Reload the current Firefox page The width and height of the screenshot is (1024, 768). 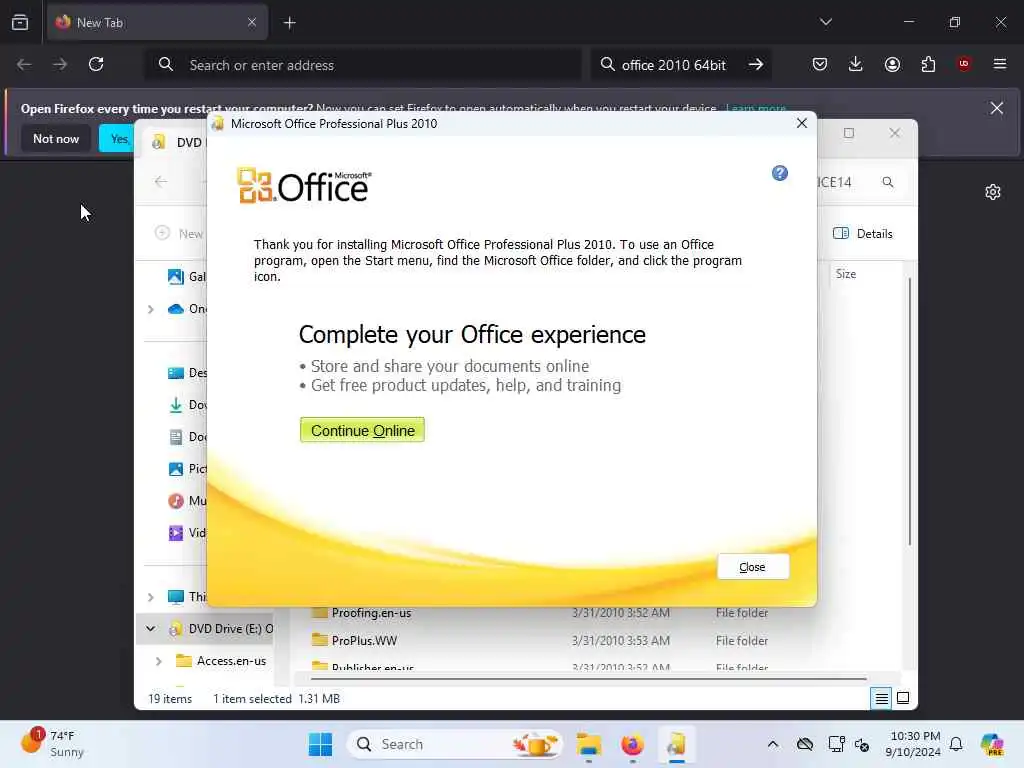coord(96,64)
